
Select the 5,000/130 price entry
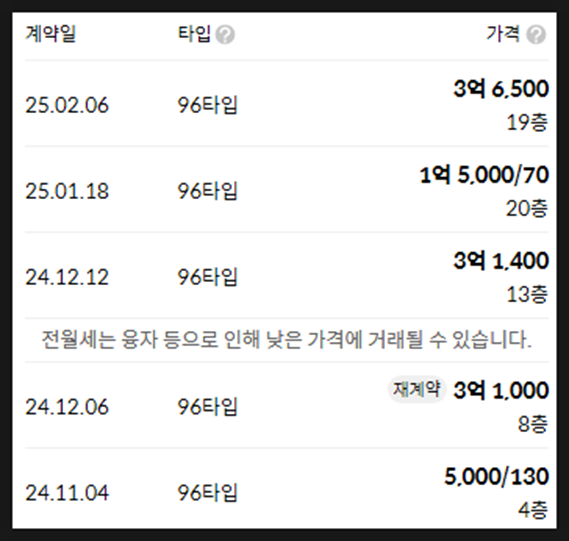click(x=496, y=476)
